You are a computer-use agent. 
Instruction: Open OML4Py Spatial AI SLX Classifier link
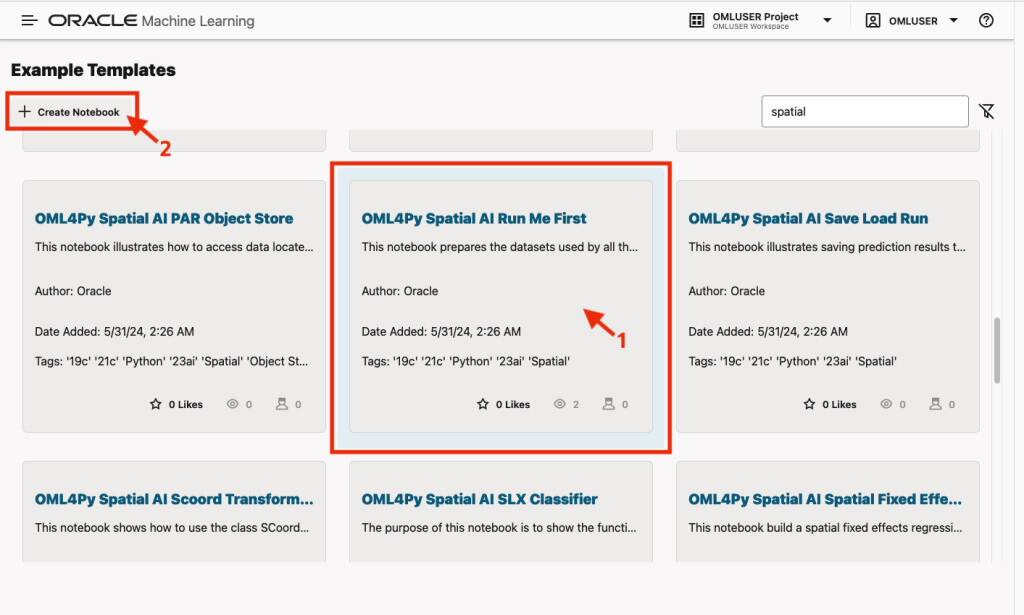[x=479, y=499]
